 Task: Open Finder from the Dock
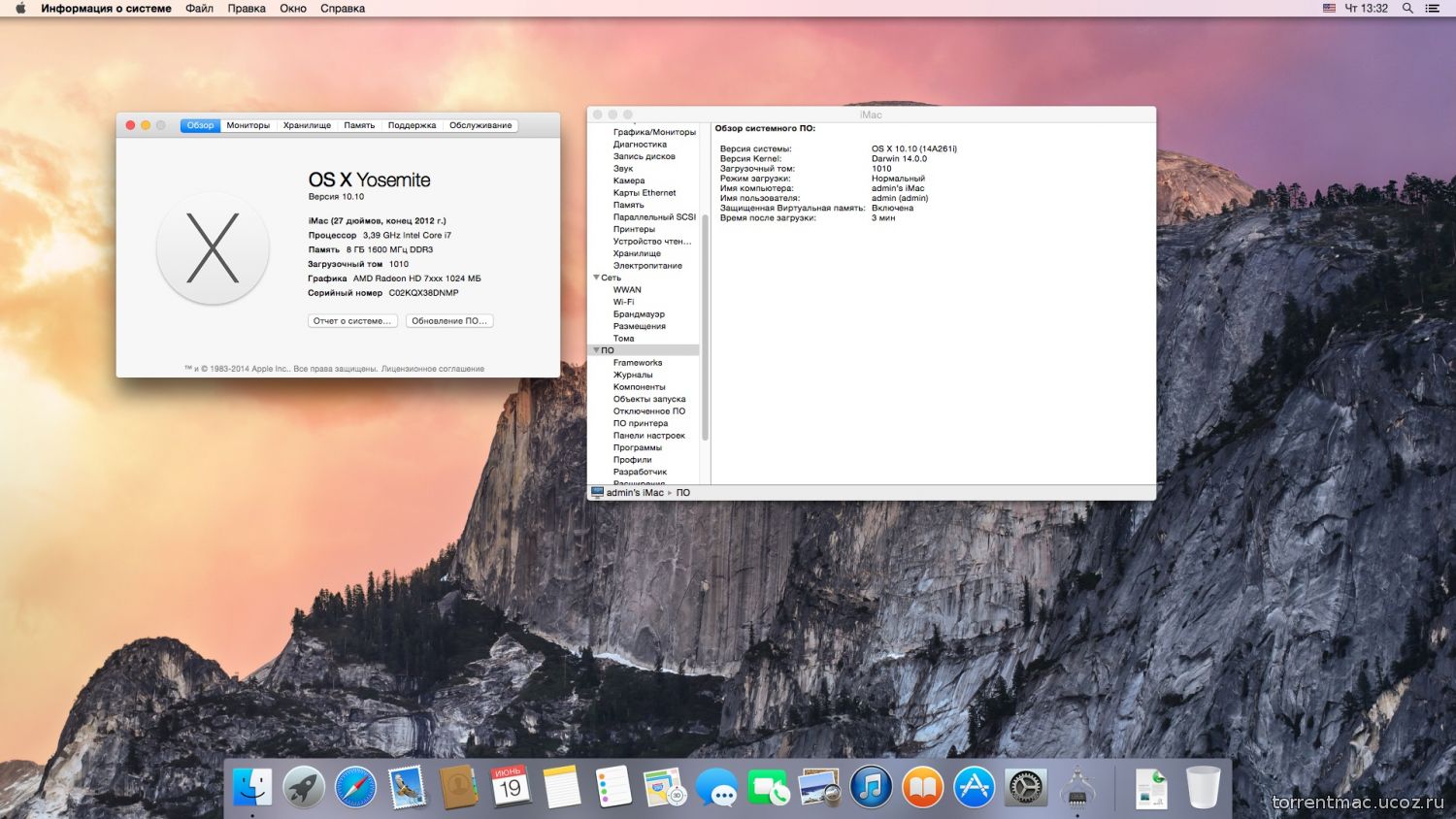[252, 787]
